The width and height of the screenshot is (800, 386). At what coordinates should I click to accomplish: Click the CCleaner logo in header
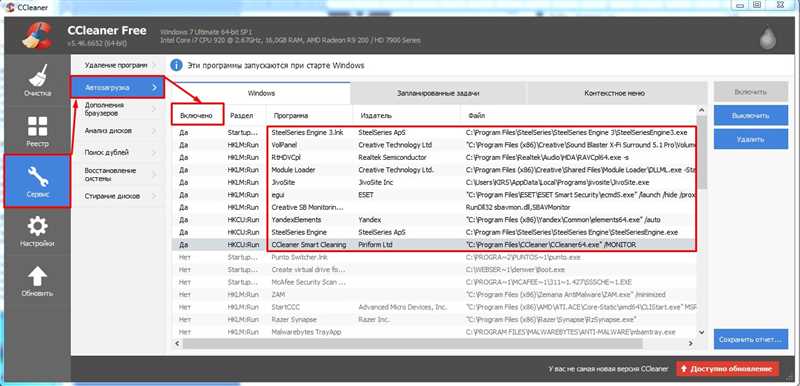click(x=36, y=36)
